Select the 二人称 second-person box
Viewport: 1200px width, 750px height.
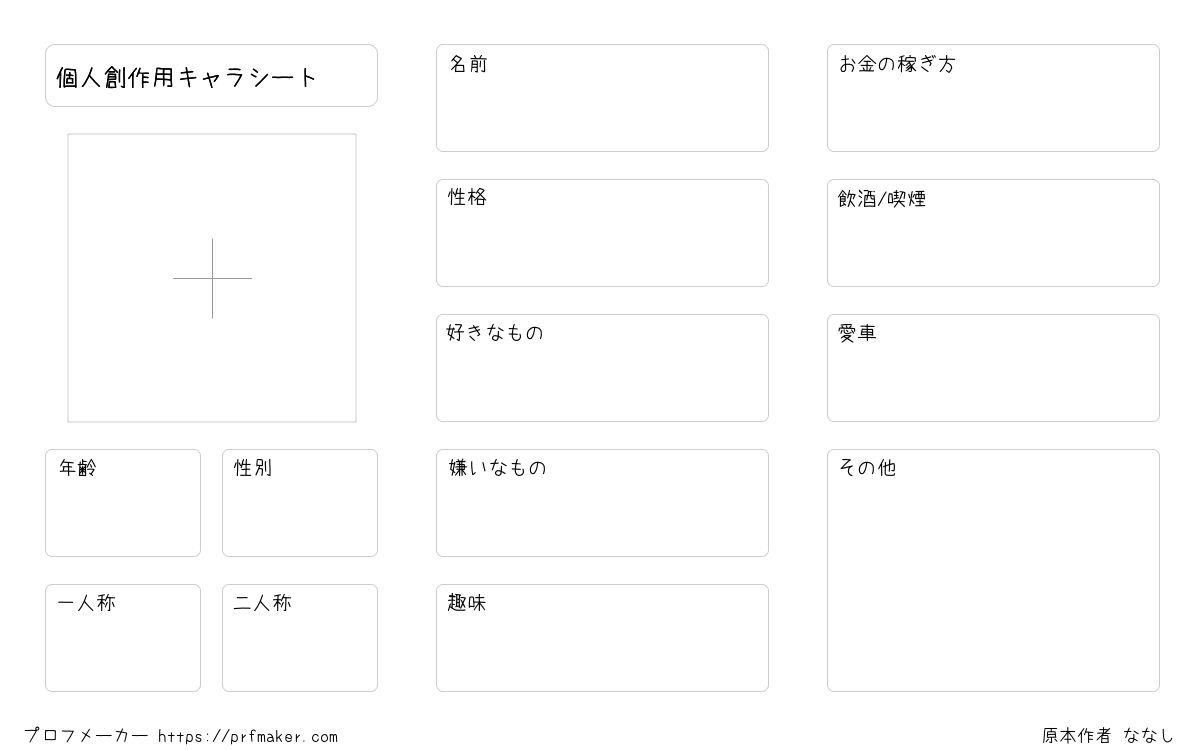click(300, 638)
